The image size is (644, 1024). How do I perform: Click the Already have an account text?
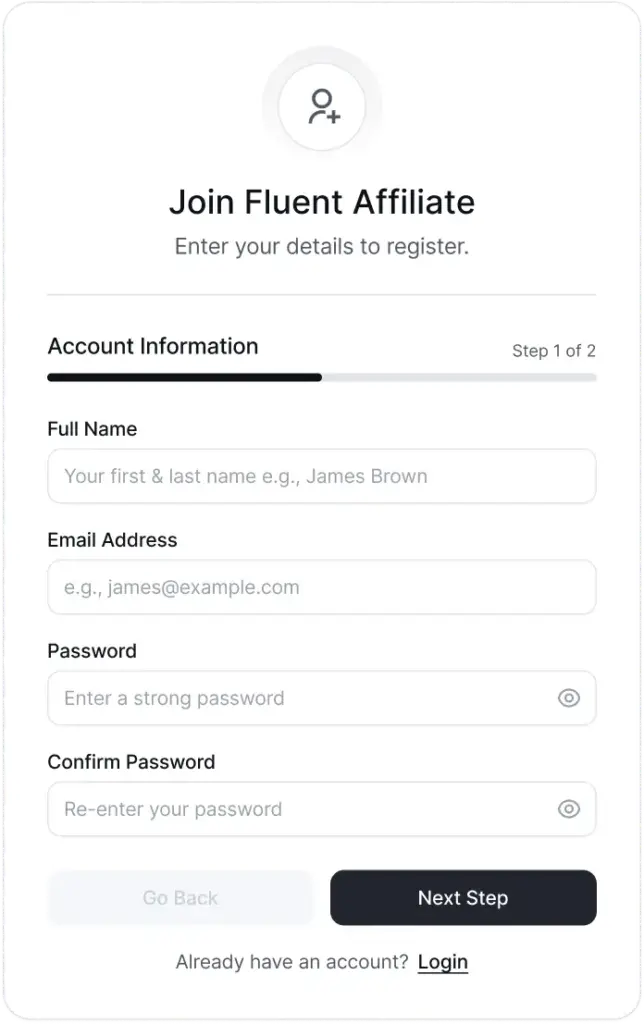click(x=293, y=961)
